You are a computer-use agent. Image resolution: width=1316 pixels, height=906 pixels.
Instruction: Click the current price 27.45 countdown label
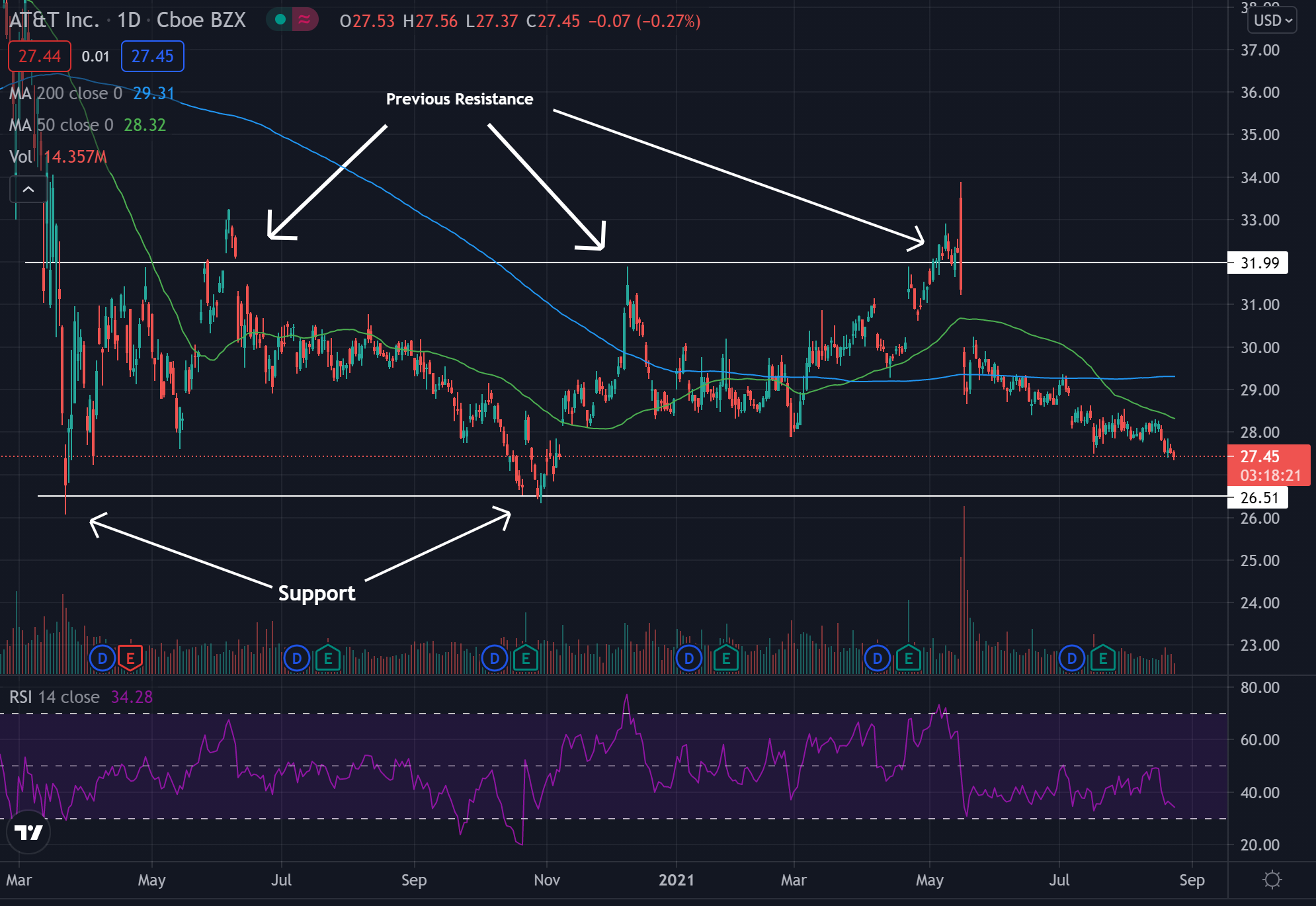(x=1269, y=466)
